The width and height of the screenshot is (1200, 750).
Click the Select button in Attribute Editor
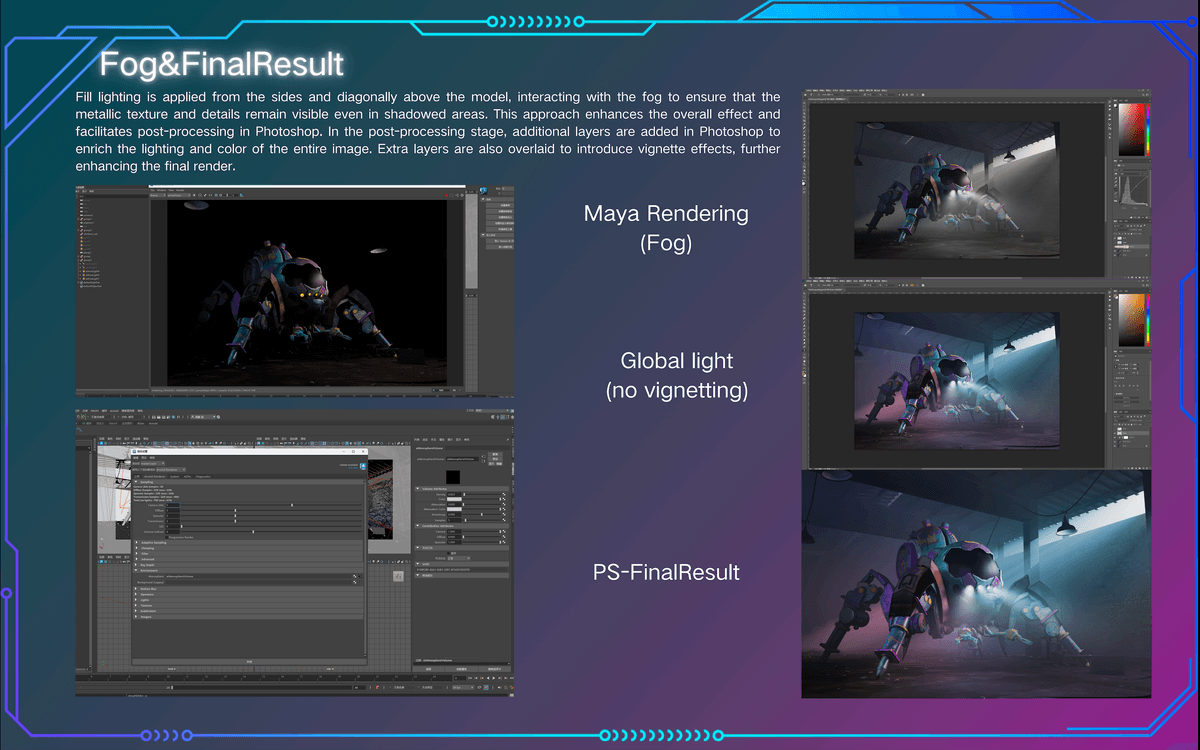tap(427, 669)
